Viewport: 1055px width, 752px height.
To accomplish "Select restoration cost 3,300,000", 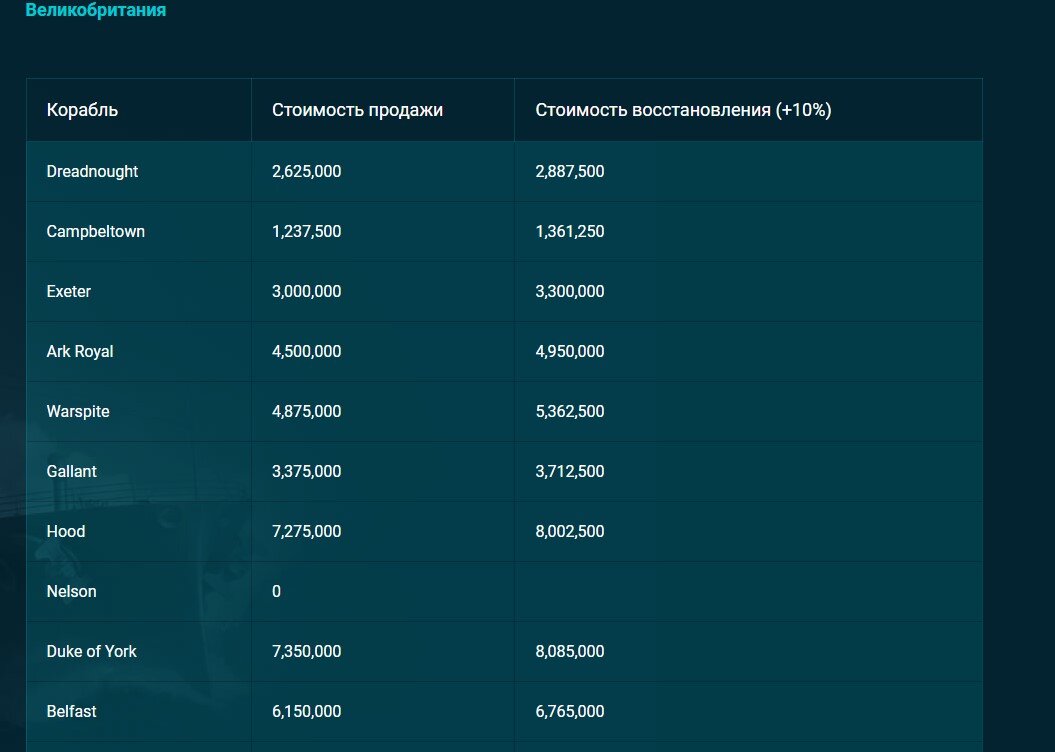I will pyautogui.click(x=570, y=291).
